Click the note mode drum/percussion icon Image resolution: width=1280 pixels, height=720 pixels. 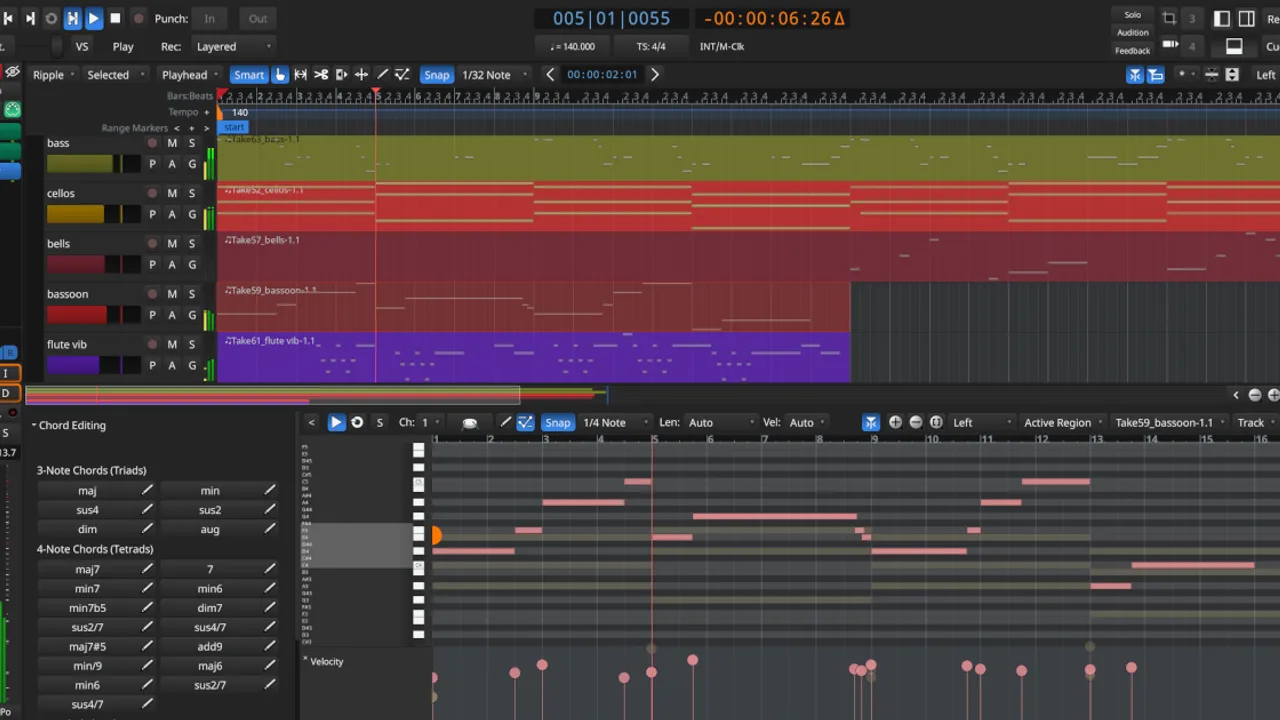(469, 422)
